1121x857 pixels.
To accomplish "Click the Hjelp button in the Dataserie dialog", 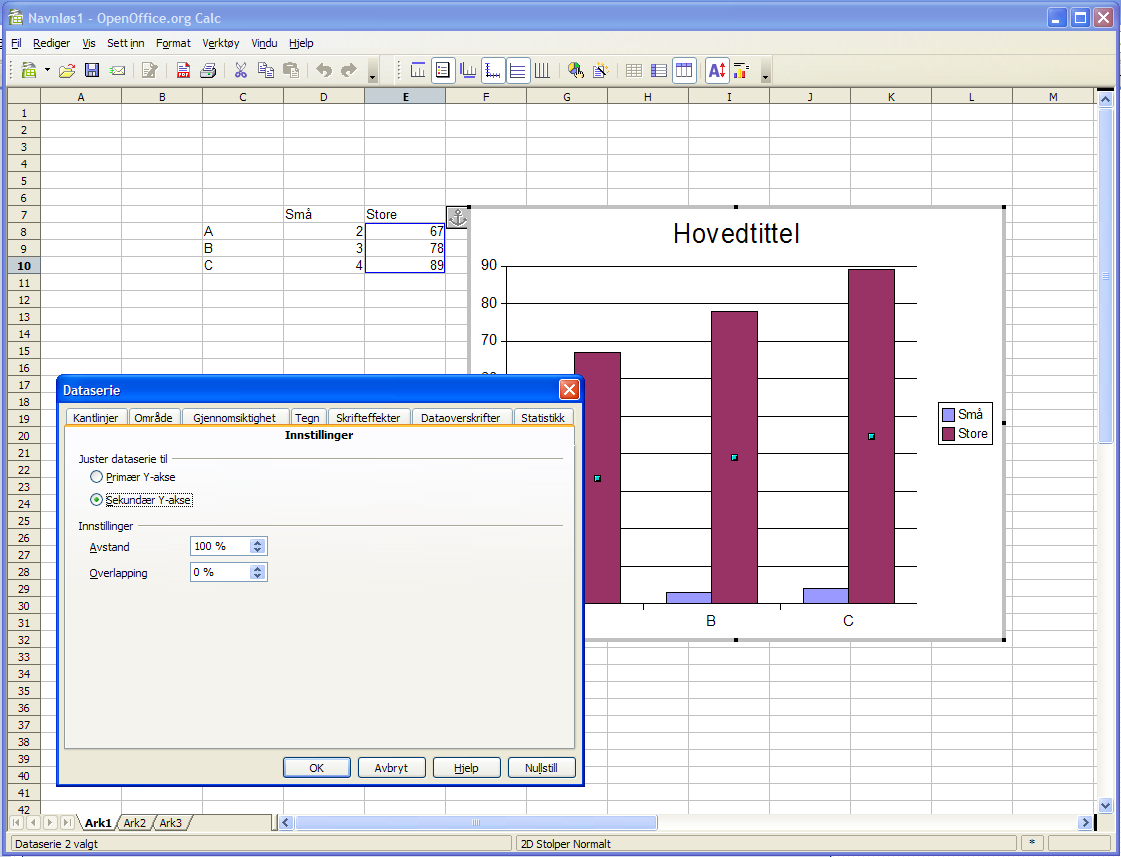I will pyautogui.click(x=466, y=768).
